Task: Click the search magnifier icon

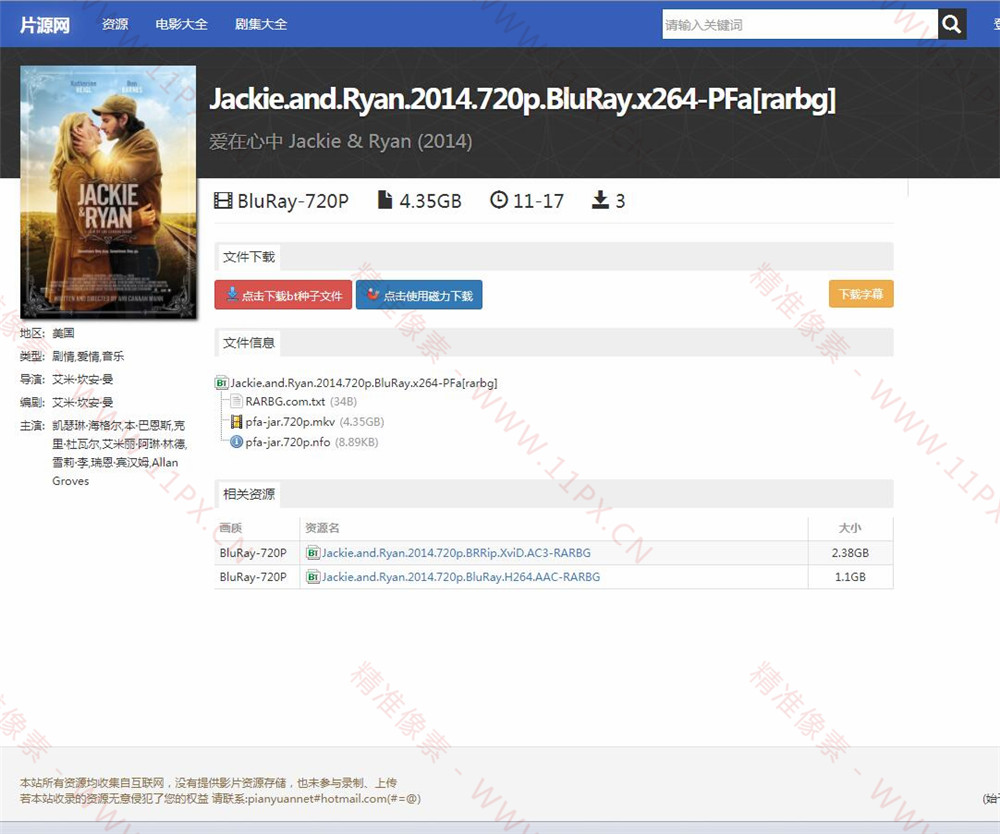Action: click(952, 24)
